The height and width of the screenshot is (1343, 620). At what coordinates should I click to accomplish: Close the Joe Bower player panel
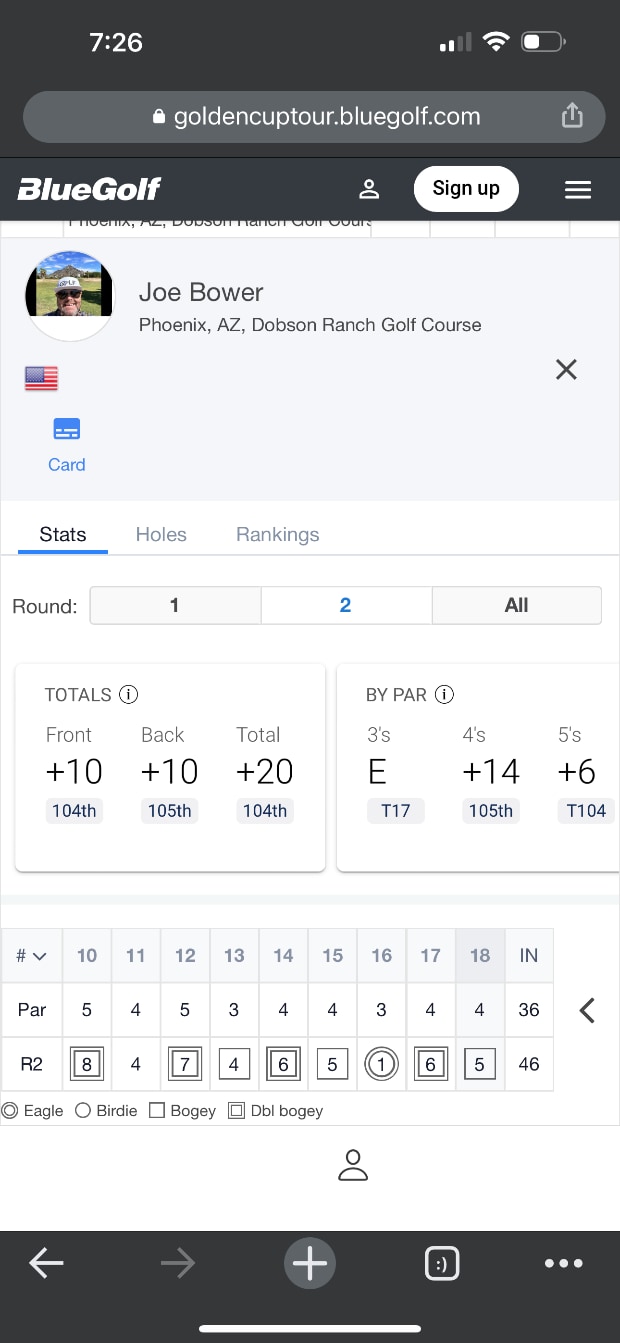(566, 370)
